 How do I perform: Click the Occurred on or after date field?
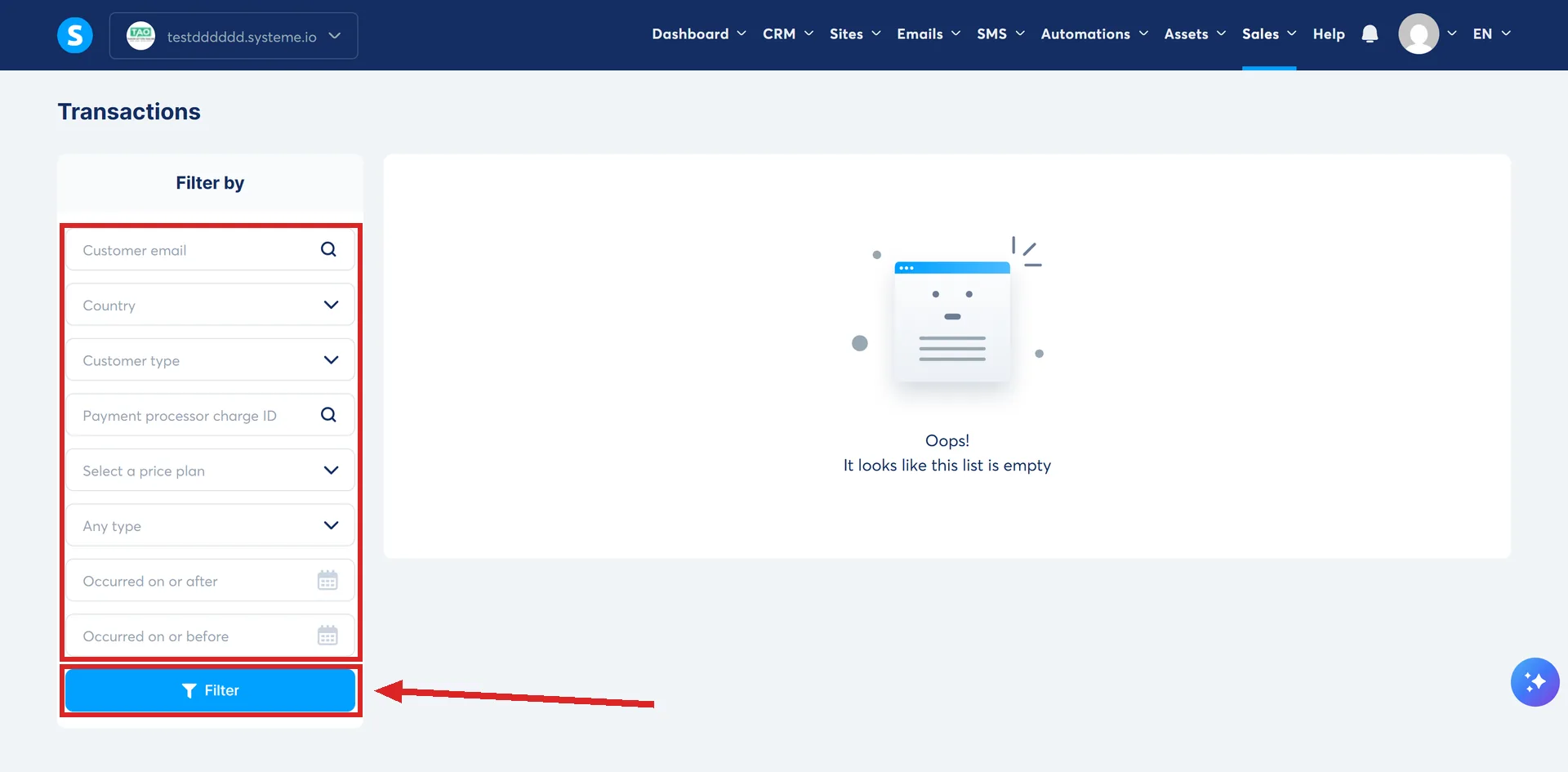point(210,581)
